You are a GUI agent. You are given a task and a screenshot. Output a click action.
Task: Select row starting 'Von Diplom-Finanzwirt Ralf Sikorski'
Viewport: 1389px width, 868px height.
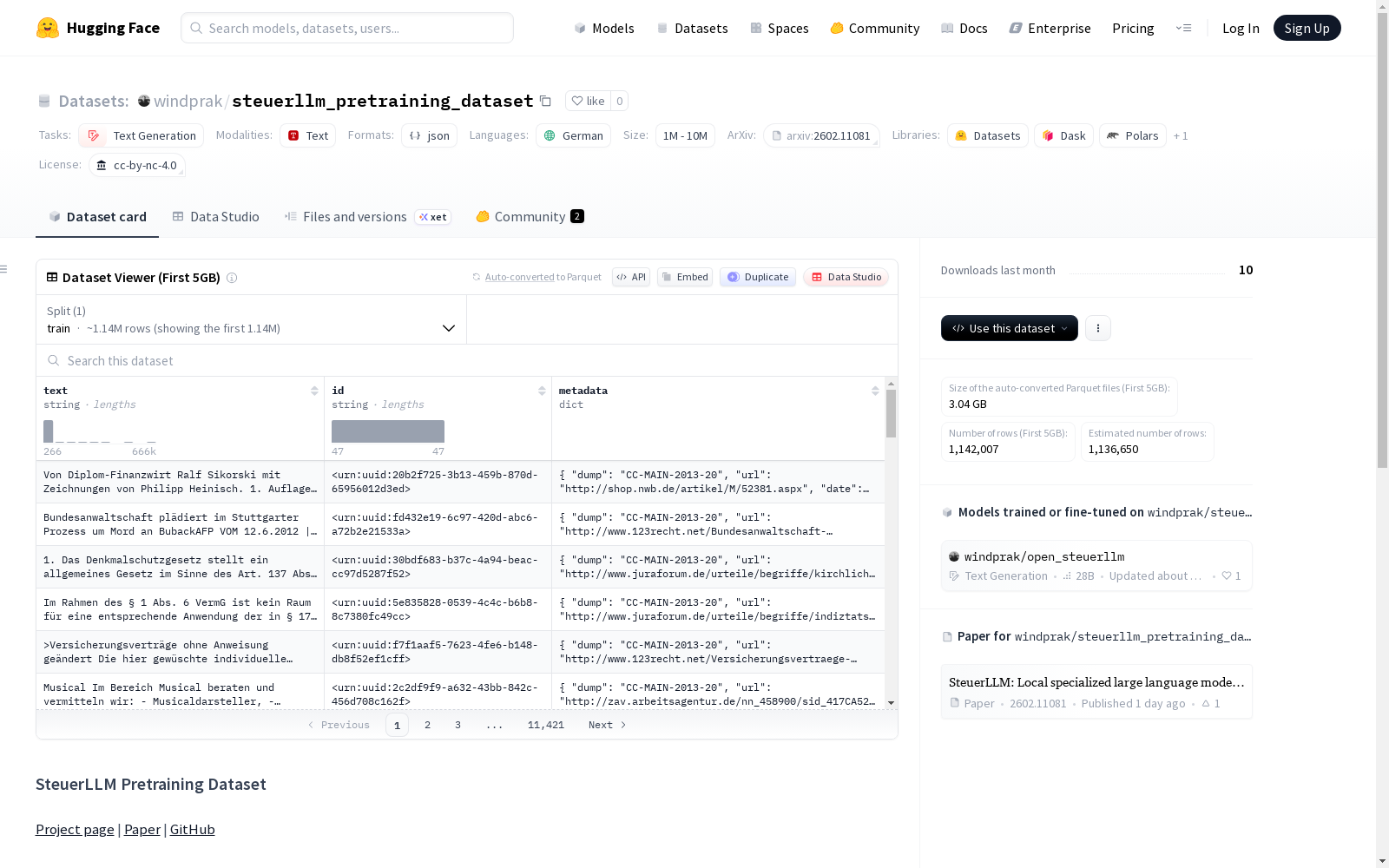pyautogui.click(x=460, y=482)
